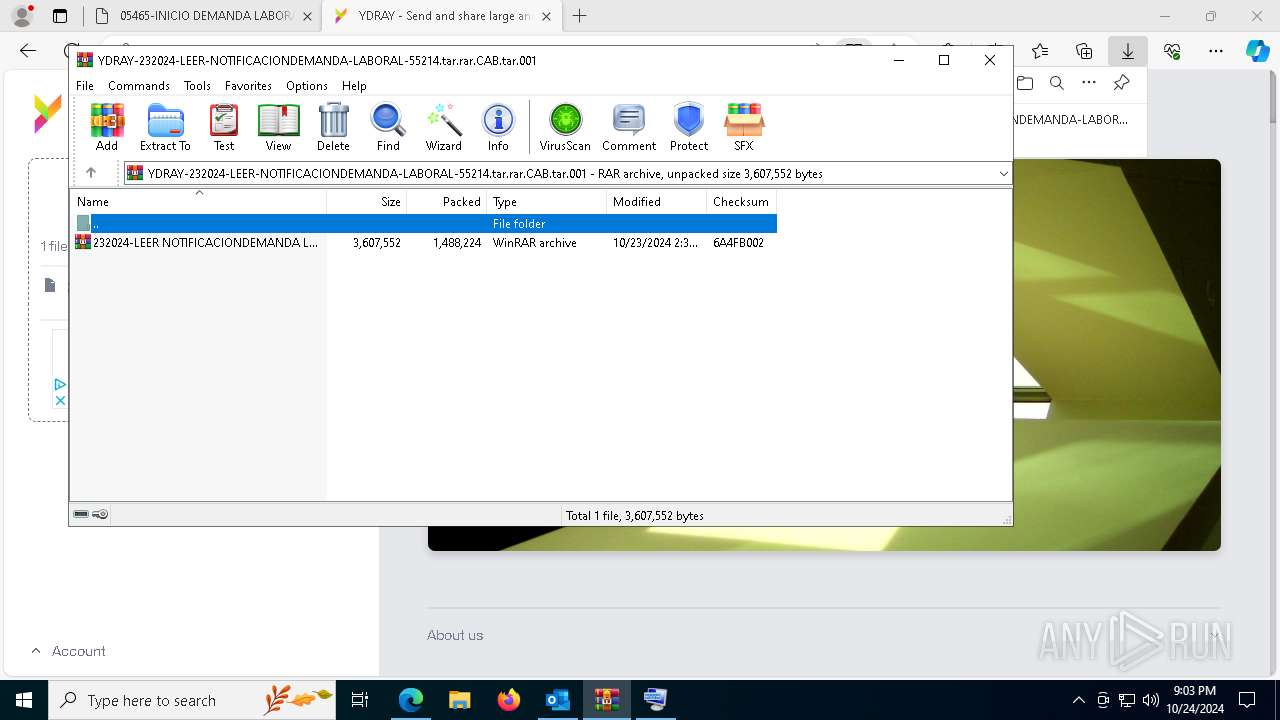This screenshot has height=720, width=1280.
Task: Sort by Size column header
Action: click(x=367, y=202)
